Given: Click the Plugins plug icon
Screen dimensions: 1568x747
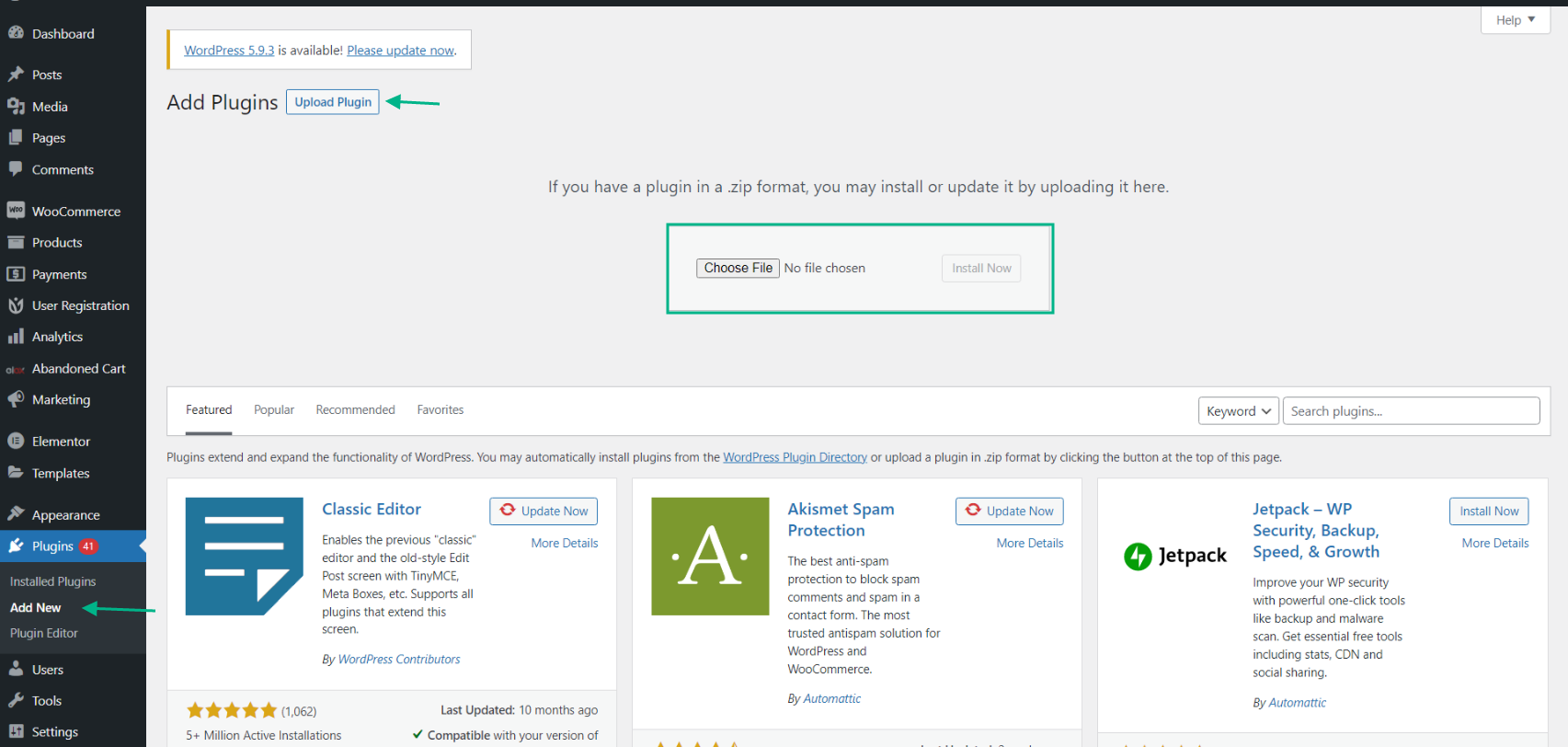Looking at the screenshot, I should [16, 546].
